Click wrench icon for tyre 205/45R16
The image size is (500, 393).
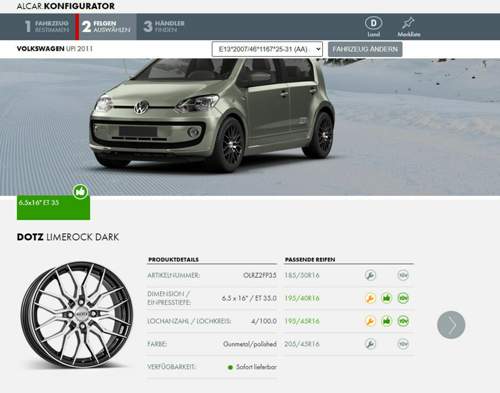(x=370, y=344)
